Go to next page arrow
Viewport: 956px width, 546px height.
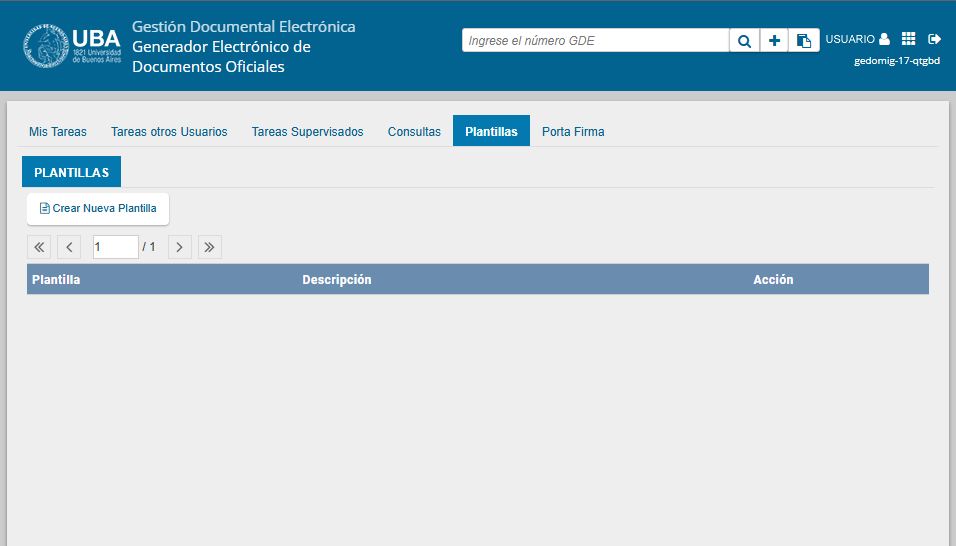pyautogui.click(x=180, y=247)
